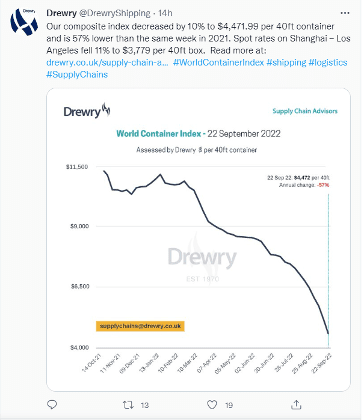Viewport: 362px width, 420px height.
Task: Open the #logistics hashtag
Action: 328,62
